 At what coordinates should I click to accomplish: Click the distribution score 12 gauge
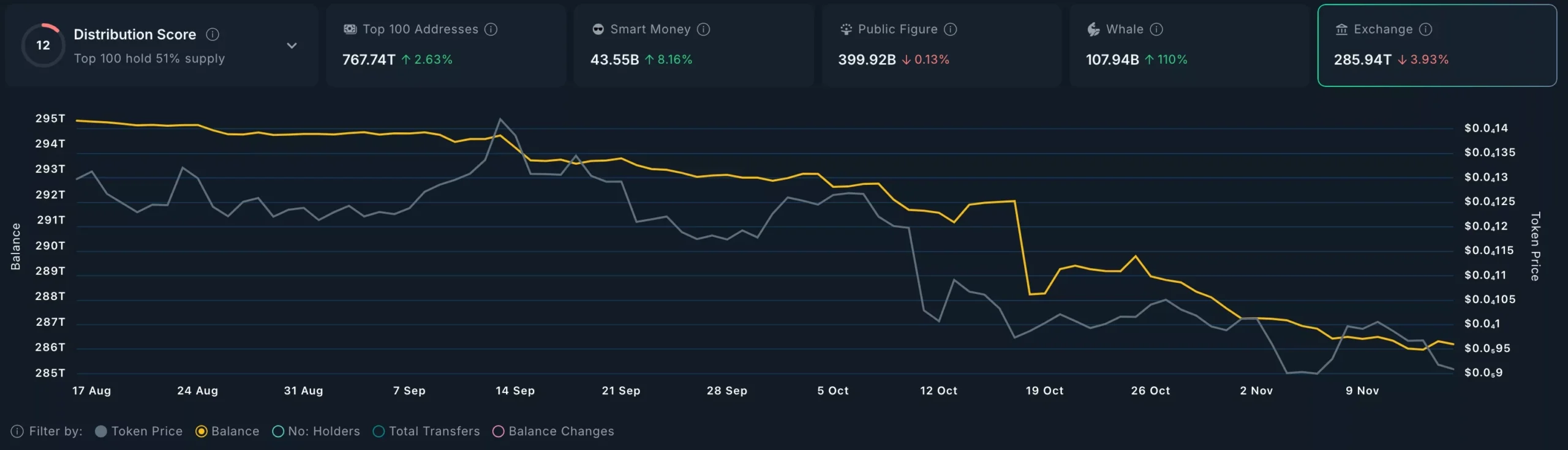coord(43,45)
